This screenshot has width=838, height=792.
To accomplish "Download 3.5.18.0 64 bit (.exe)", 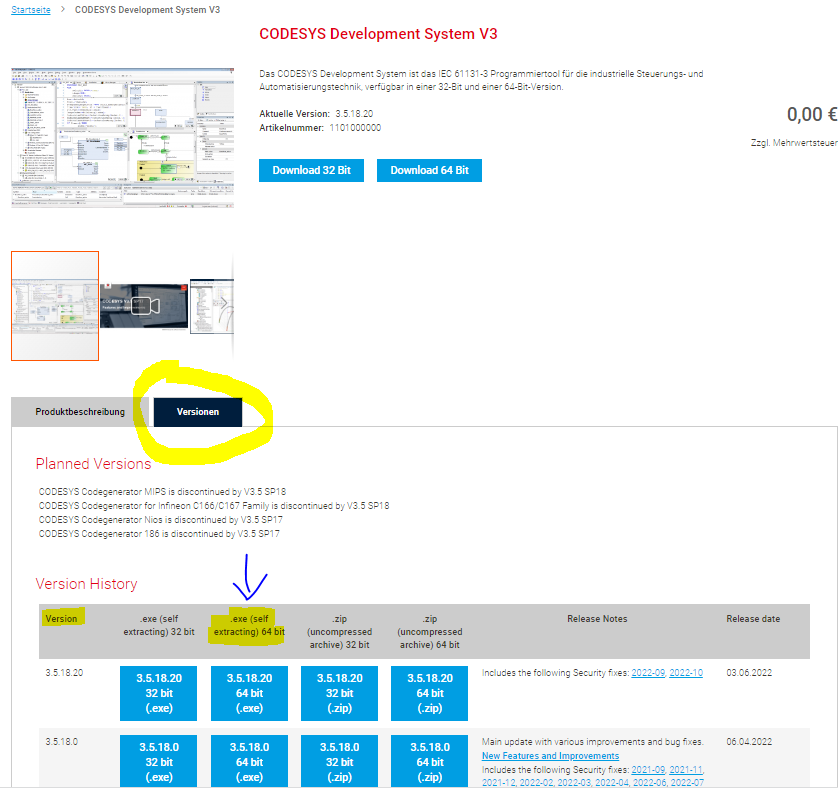I will coord(249,762).
